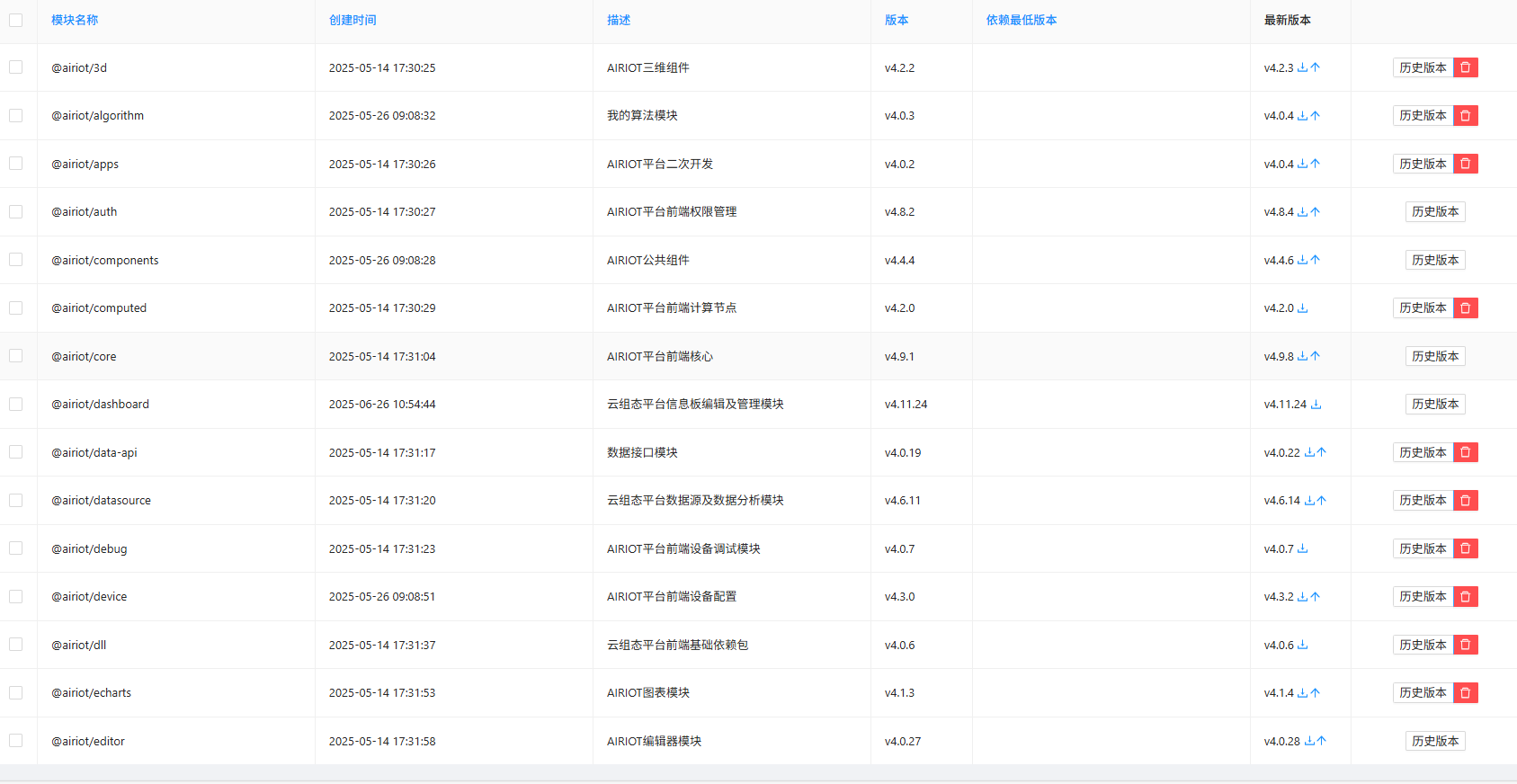Screen dimensions: 1517x784
Task: Delete the @airiot/debug module
Action: [x=1466, y=548]
